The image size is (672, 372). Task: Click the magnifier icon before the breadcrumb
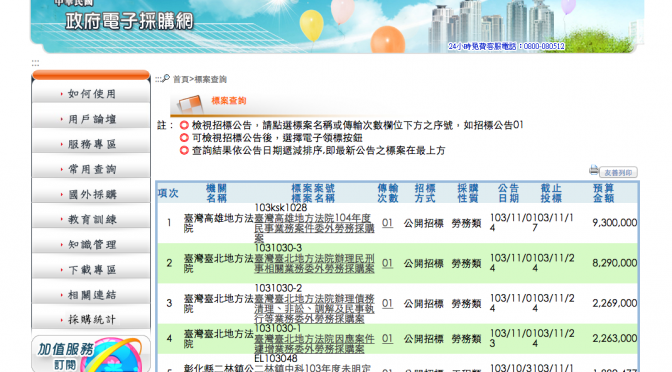pos(165,78)
